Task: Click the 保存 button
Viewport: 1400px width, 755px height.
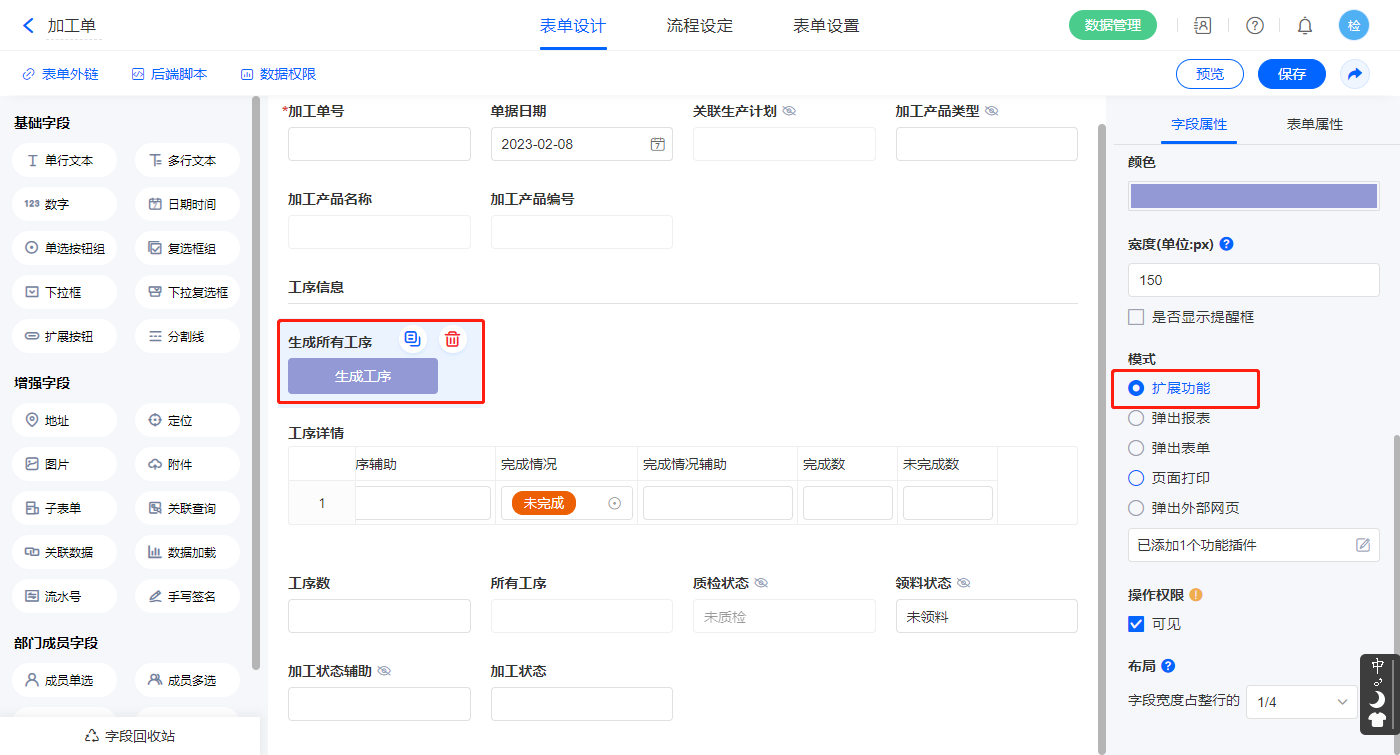Action: pos(1291,74)
